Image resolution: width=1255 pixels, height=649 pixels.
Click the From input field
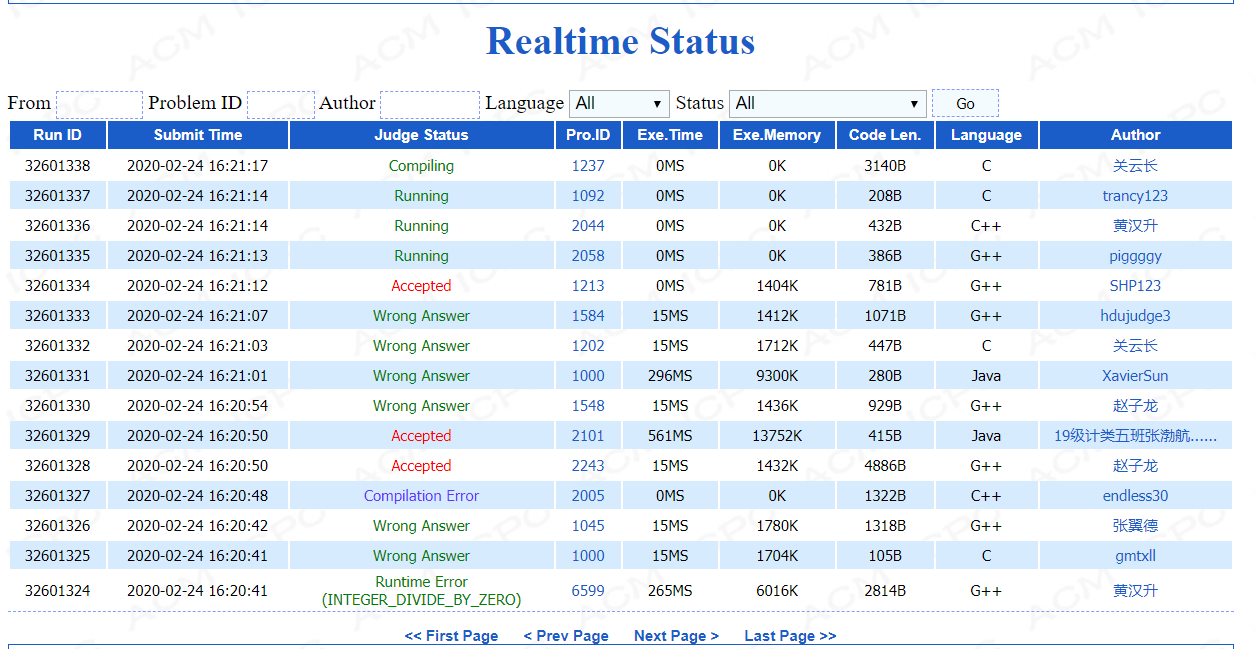[x=99, y=104]
